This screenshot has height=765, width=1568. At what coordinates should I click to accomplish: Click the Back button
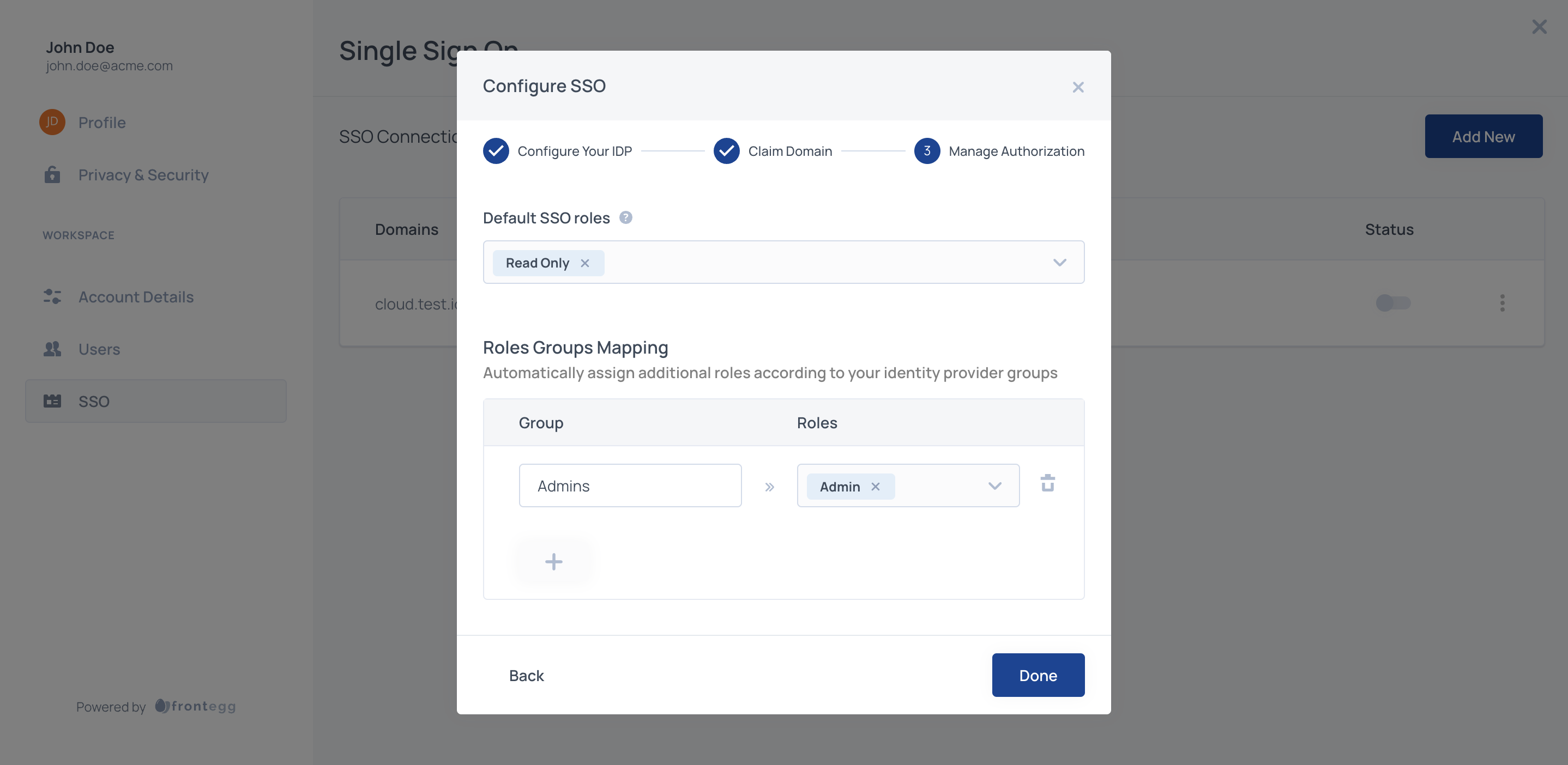click(526, 675)
